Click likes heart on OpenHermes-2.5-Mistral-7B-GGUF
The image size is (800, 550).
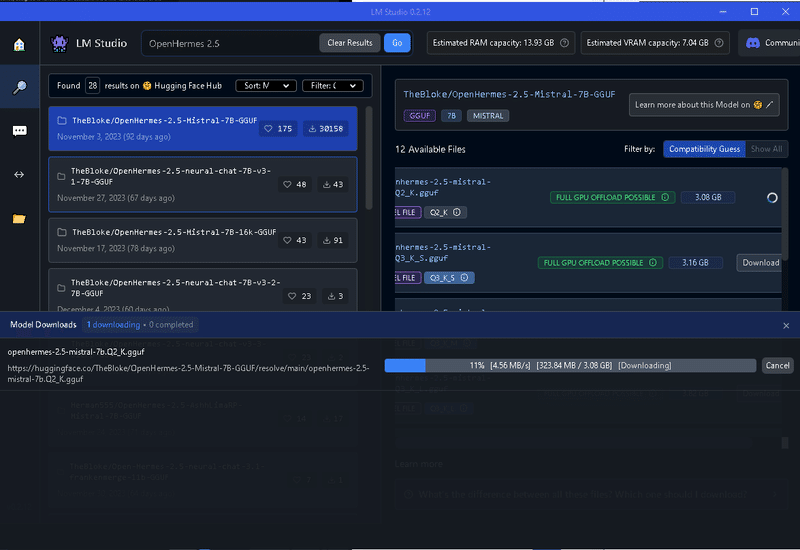(x=268, y=129)
